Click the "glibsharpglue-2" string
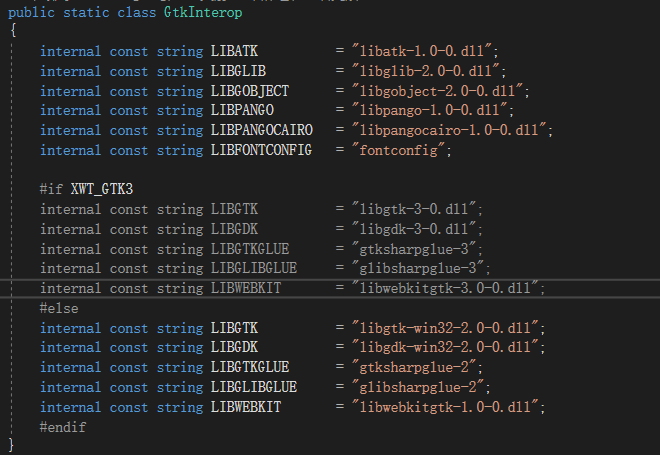 pos(418,387)
